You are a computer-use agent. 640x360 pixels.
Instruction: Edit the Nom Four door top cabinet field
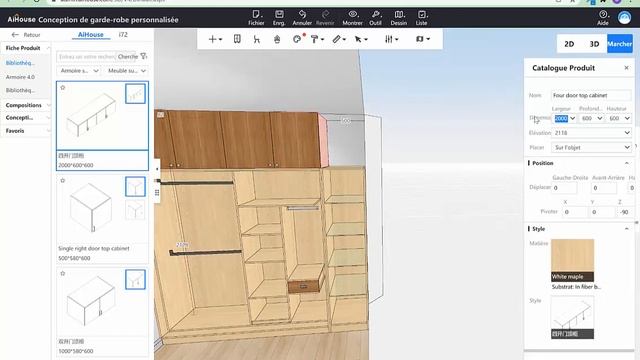591,95
